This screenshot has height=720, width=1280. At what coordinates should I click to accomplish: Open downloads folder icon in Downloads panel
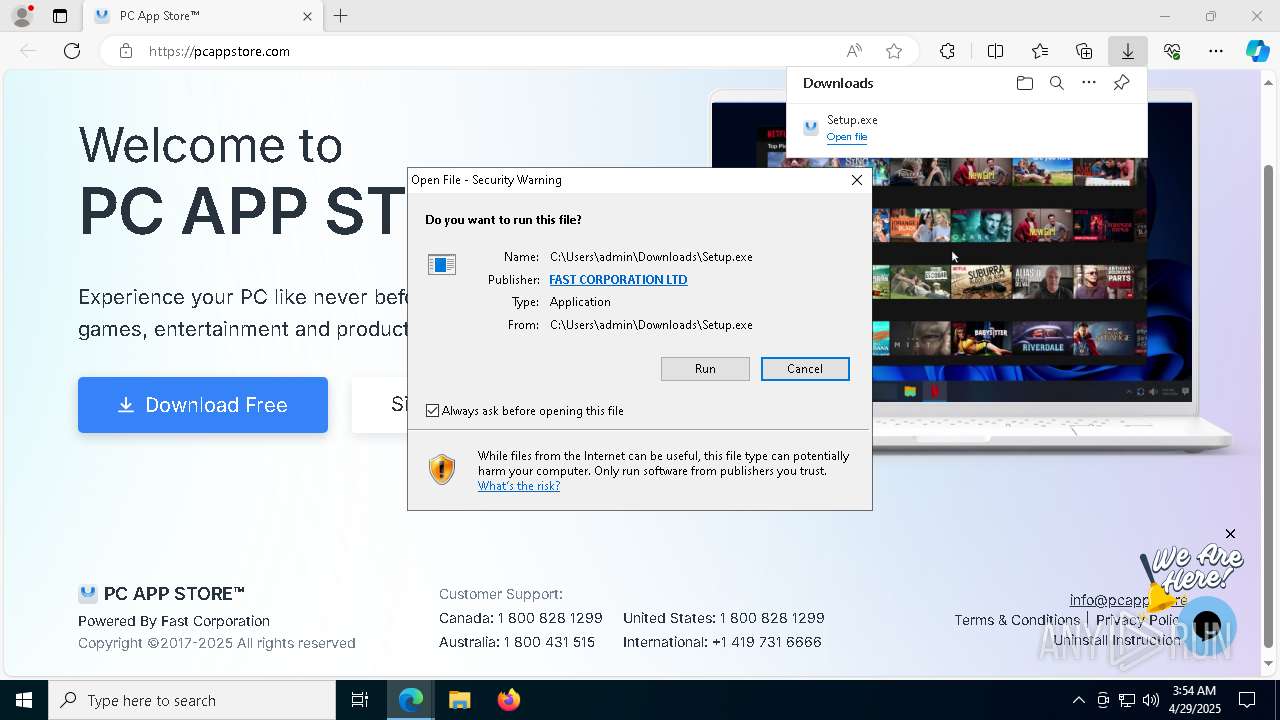[x=1024, y=83]
